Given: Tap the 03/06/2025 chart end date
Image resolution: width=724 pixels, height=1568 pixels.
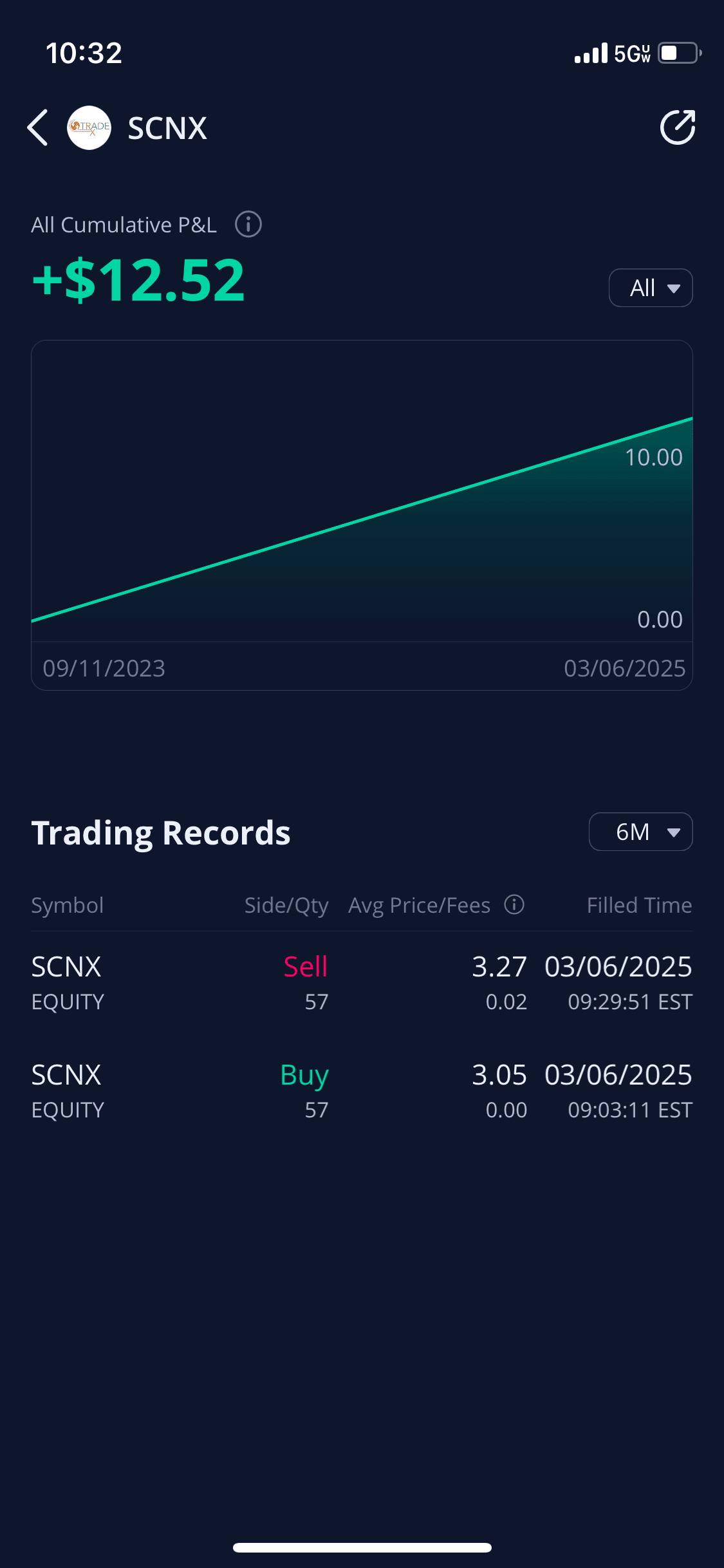Looking at the screenshot, I should pos(624,668).
